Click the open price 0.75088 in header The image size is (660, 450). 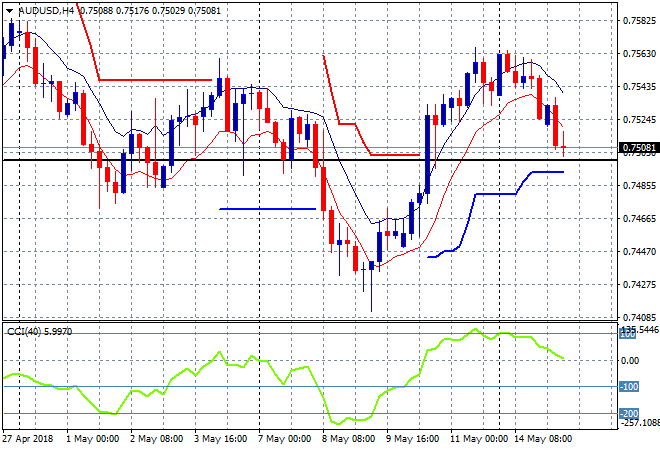point(96,11)
